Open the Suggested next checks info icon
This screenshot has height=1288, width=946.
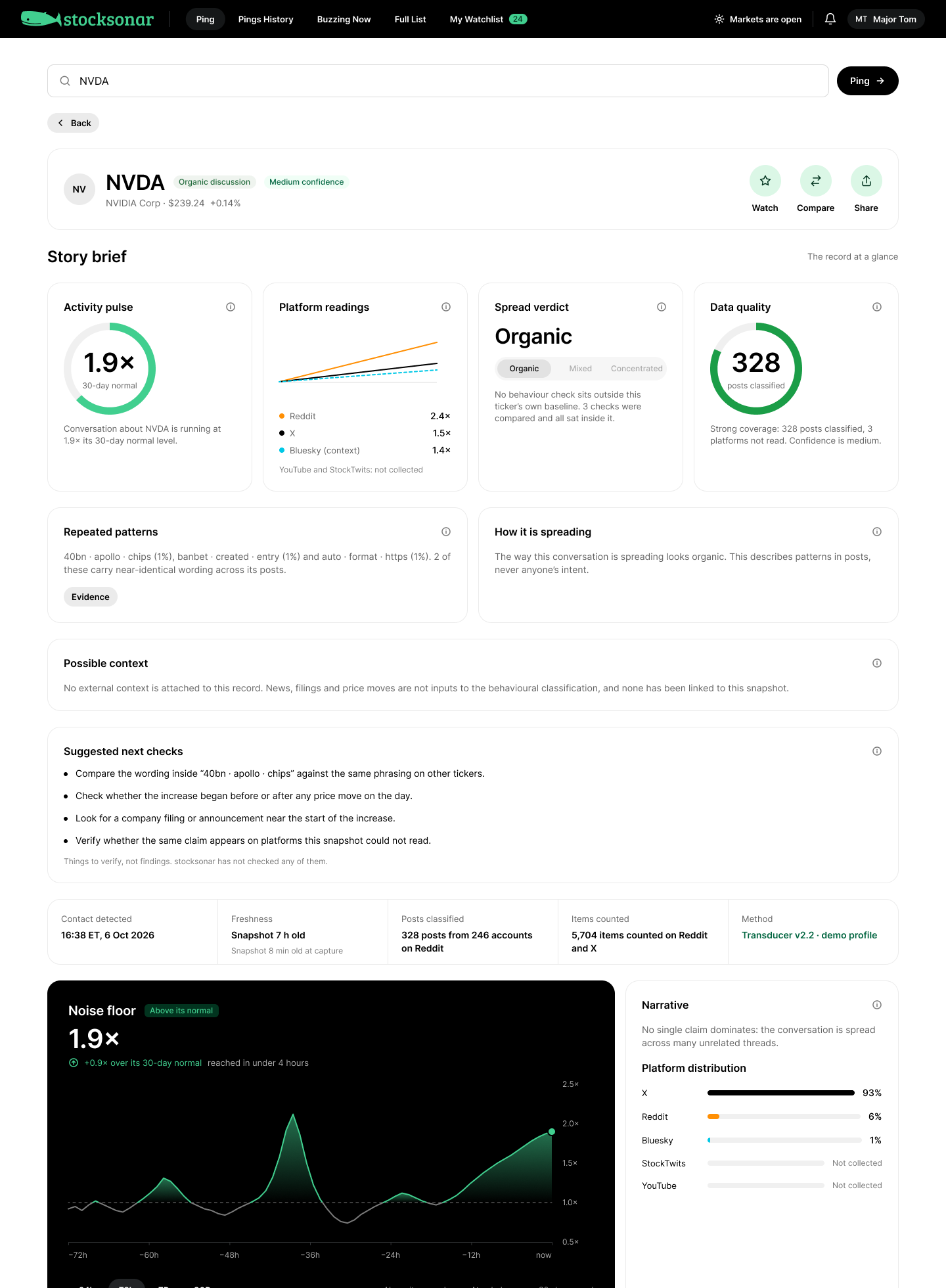(x=877, y=751)
